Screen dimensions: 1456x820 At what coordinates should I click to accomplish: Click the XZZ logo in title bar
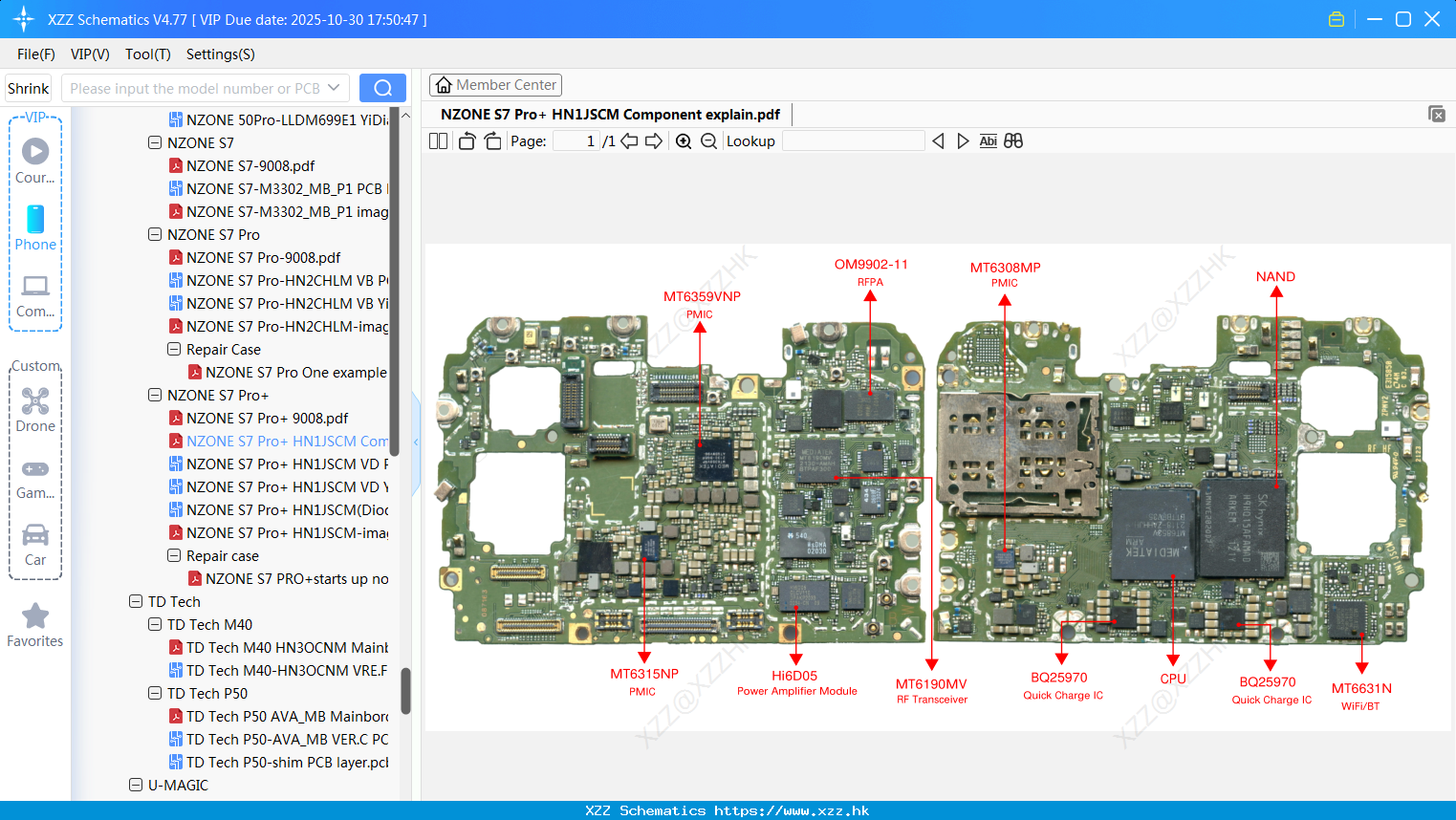(x=24, y=19)
